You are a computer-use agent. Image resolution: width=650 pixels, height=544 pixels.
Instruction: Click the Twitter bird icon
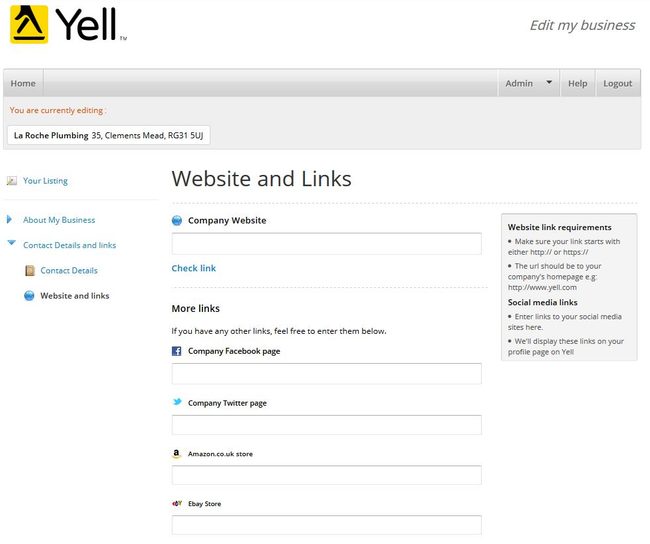point(177,402)
